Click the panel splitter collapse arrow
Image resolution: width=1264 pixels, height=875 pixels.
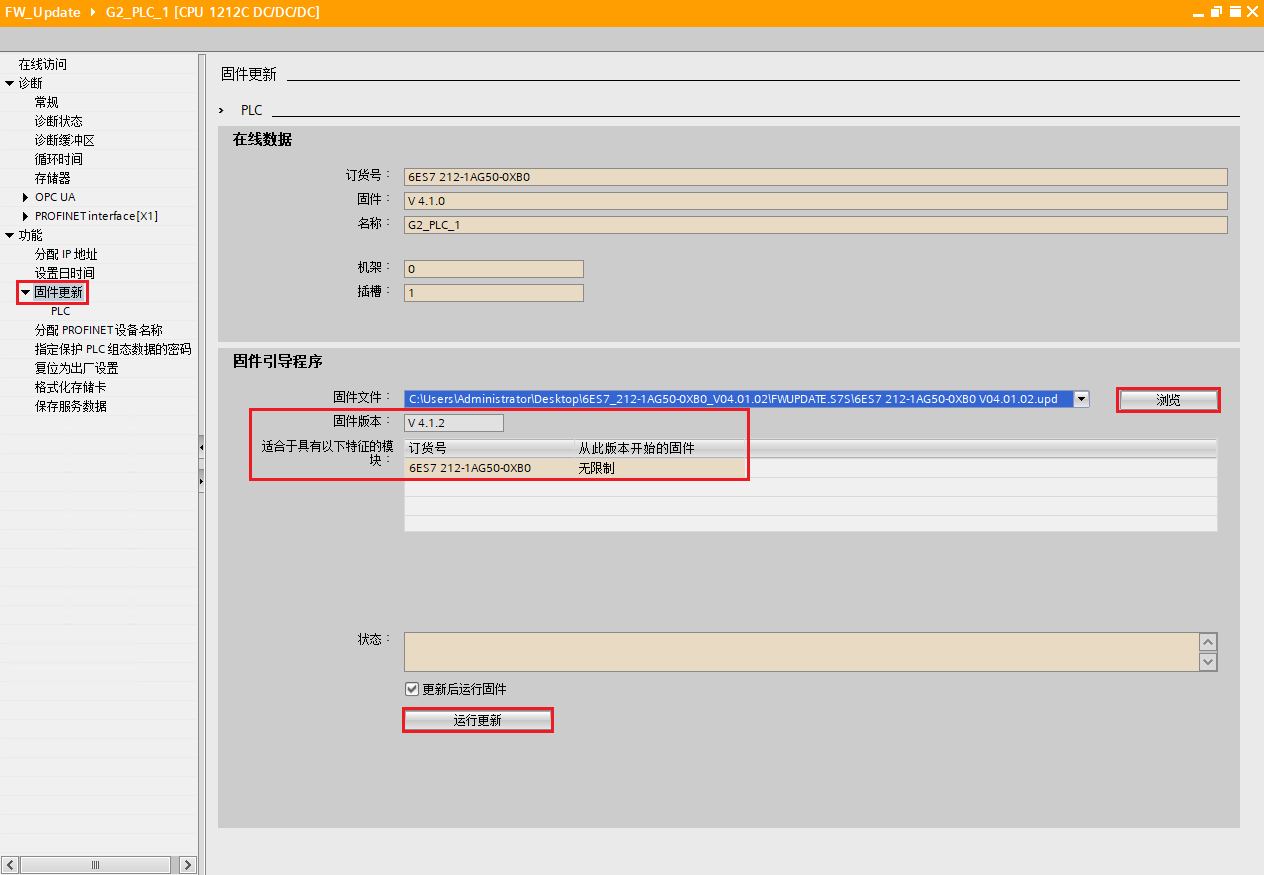point(201,446)
